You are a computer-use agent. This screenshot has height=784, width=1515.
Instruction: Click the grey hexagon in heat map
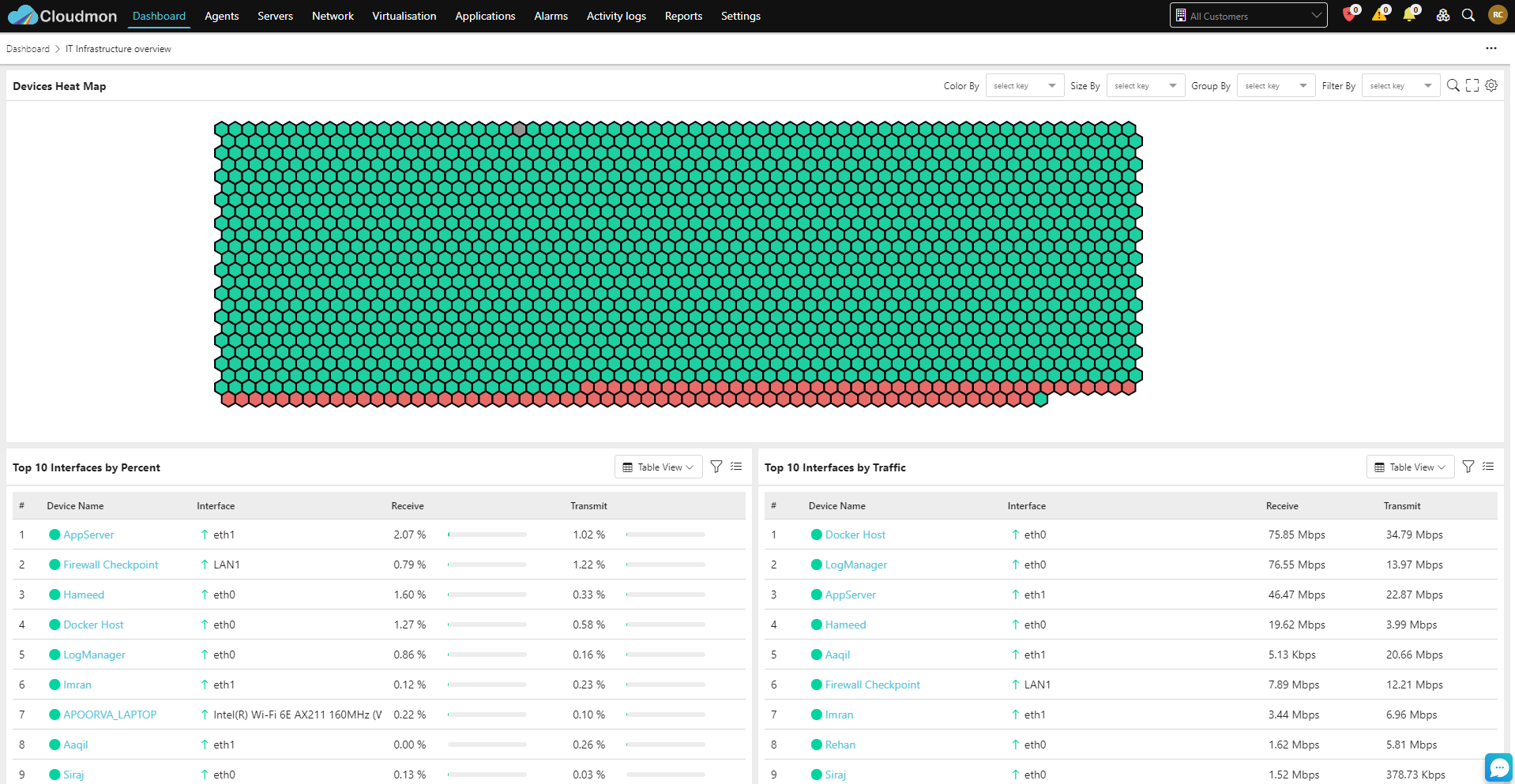[519, 129]
